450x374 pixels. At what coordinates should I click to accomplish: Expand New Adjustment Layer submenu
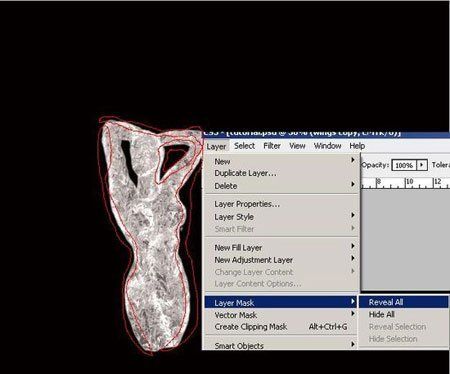tap(281, 260)
